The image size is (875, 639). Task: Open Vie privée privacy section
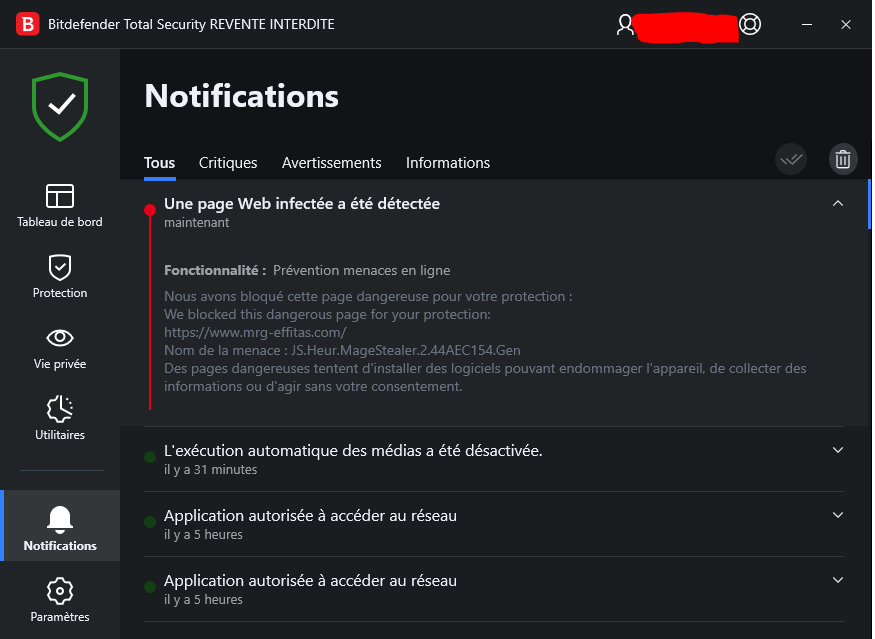(60, 347)
